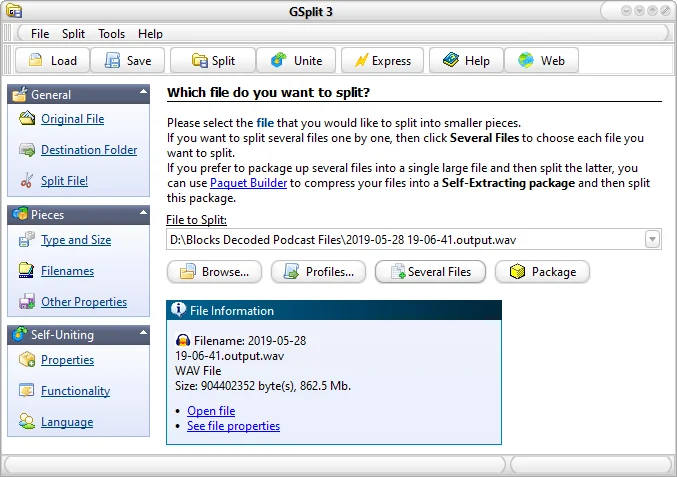Open the Destination Folder link
Viewport: 677px width, 477px height.
89,150
